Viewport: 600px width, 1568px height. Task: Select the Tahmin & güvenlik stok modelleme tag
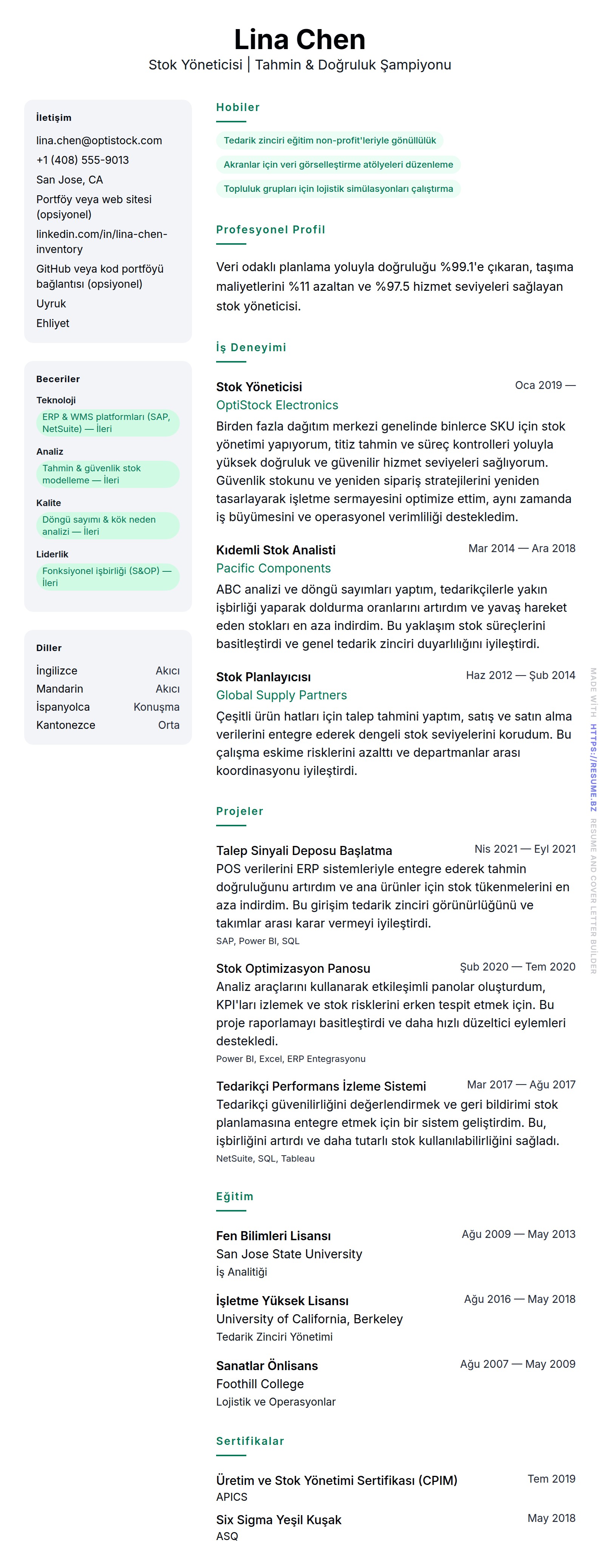pyautogui.click(x=107, y=474)
